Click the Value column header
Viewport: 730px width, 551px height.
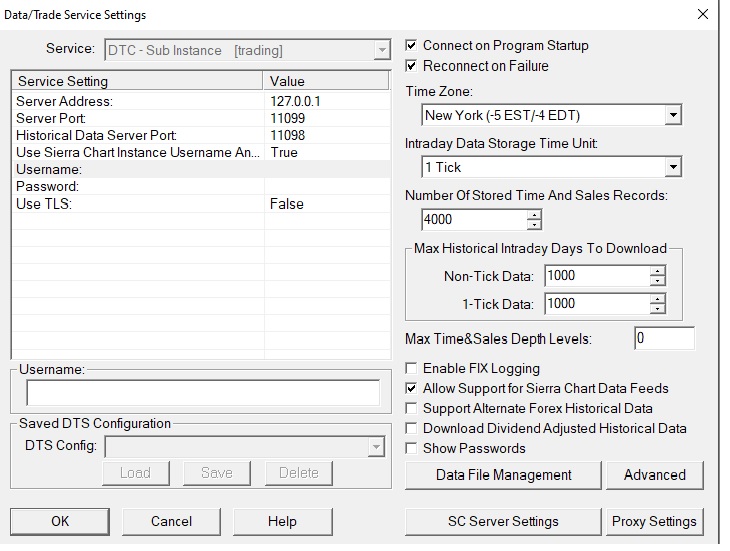326,81
